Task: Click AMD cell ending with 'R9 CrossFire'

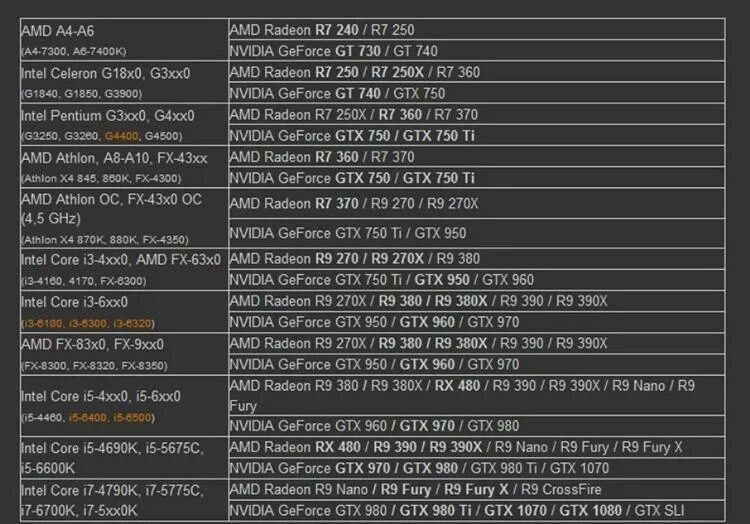Action: pos(477,490)
